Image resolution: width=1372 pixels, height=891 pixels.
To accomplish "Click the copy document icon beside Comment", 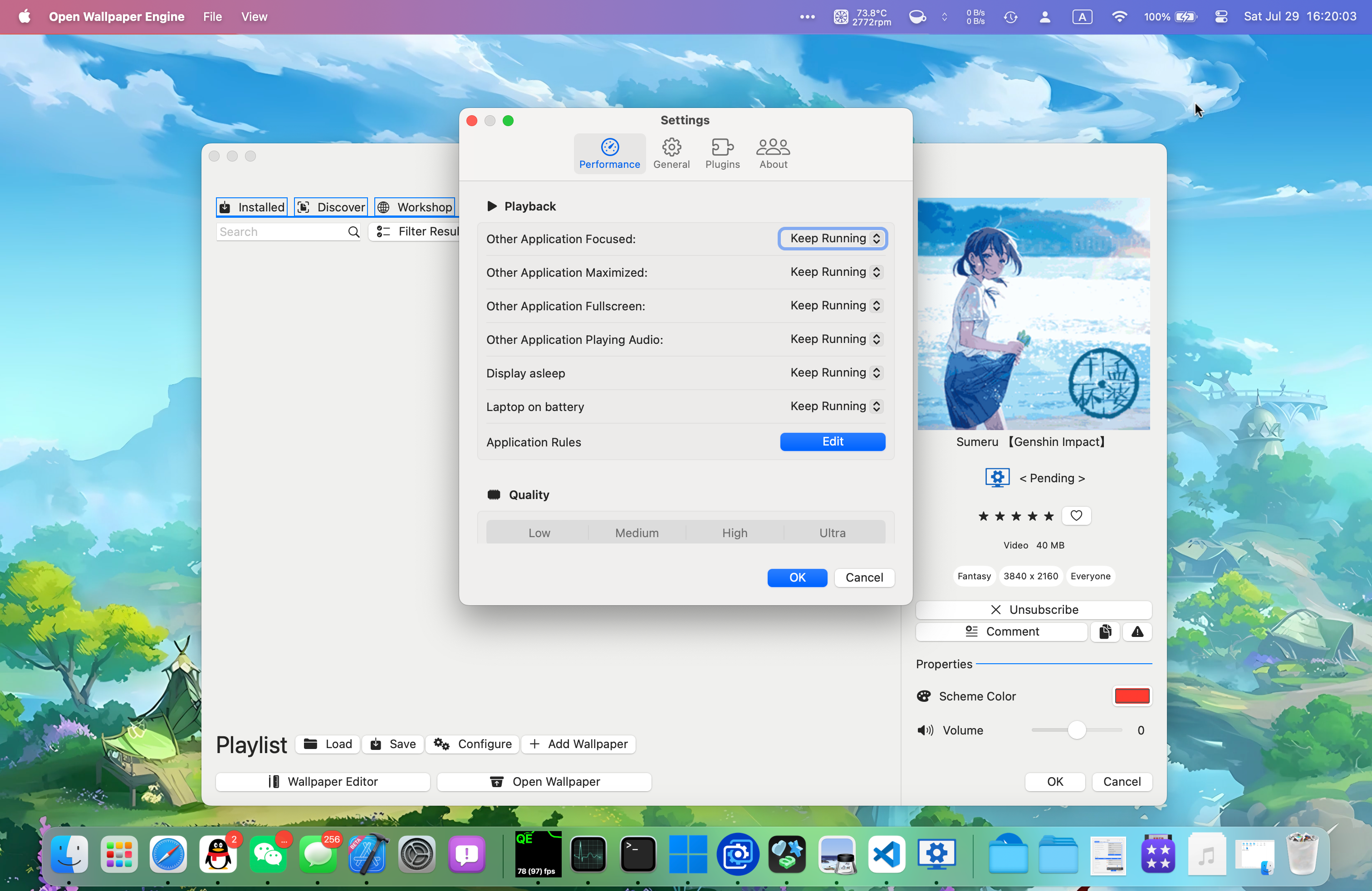I will [x=1104, y=632].
